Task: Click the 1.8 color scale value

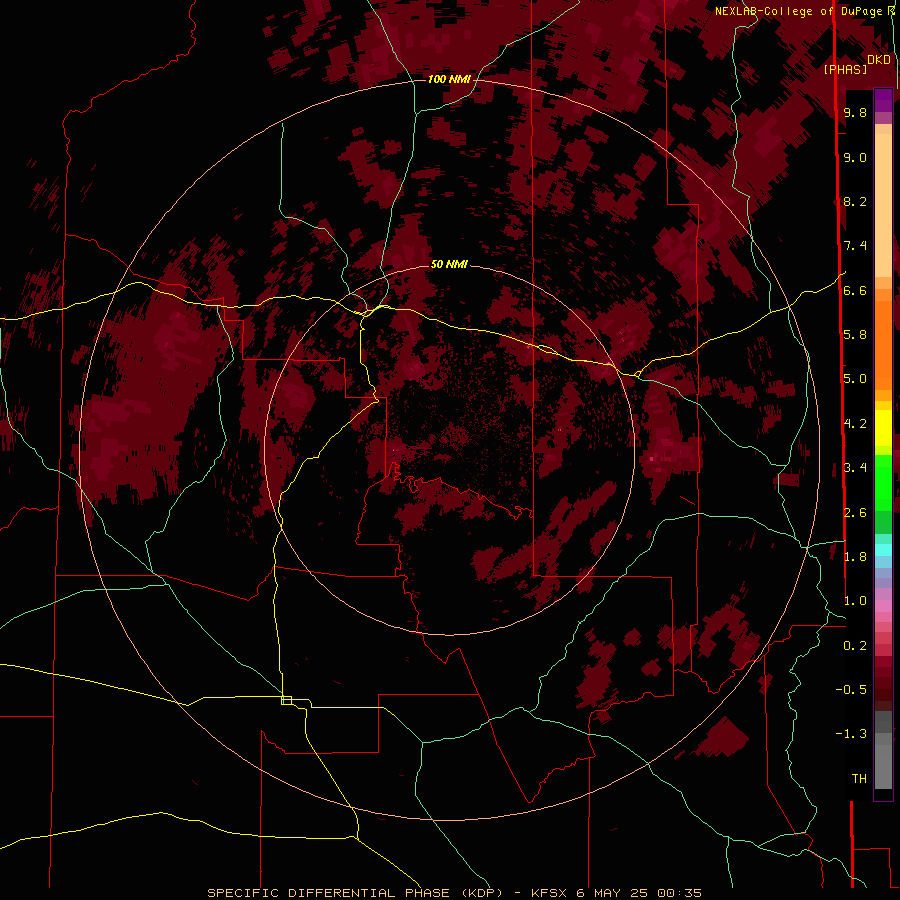Action: pyautogui.click(x=855, y=557)
